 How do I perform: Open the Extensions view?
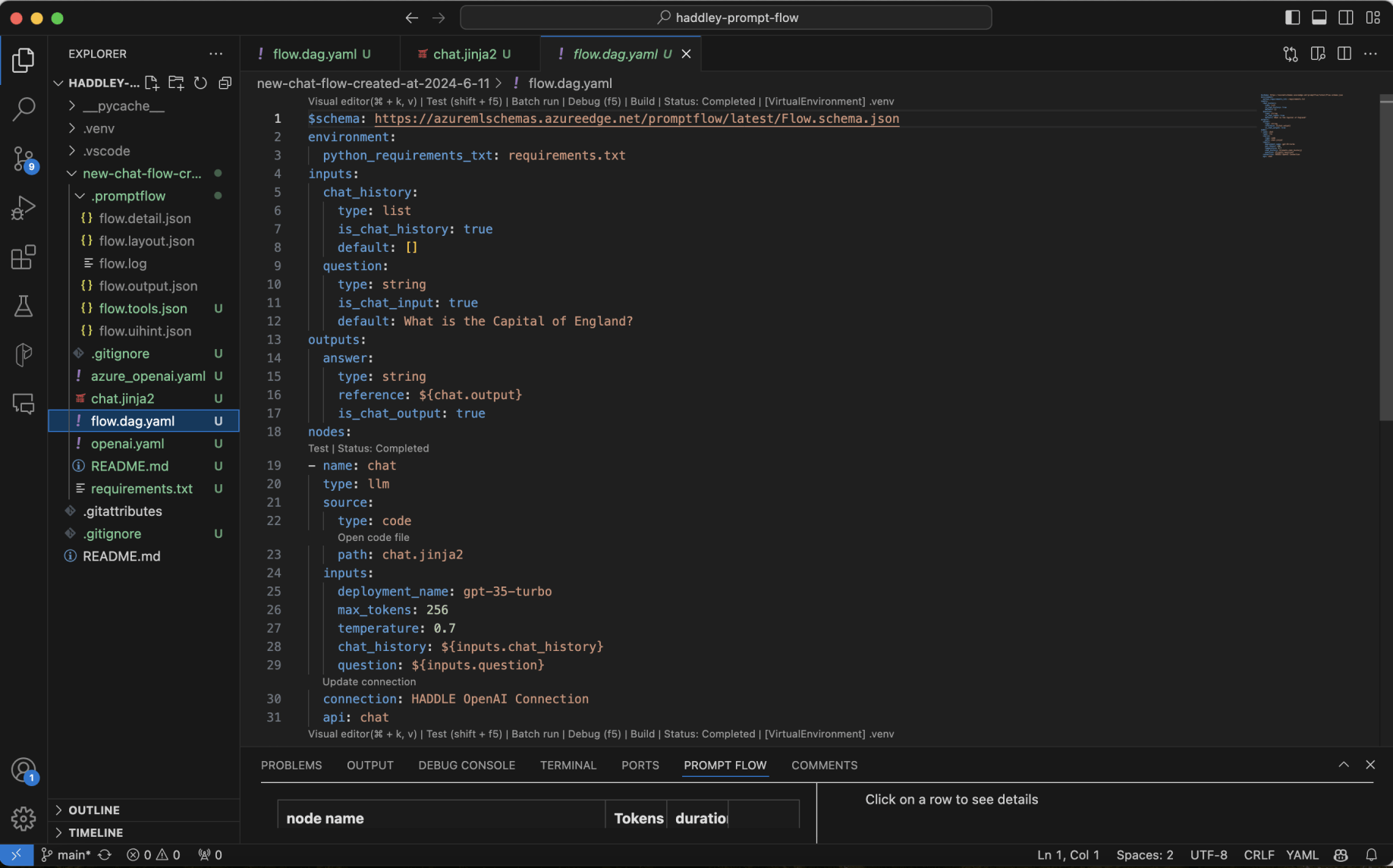pyautogui.click(x=24, y=257)
